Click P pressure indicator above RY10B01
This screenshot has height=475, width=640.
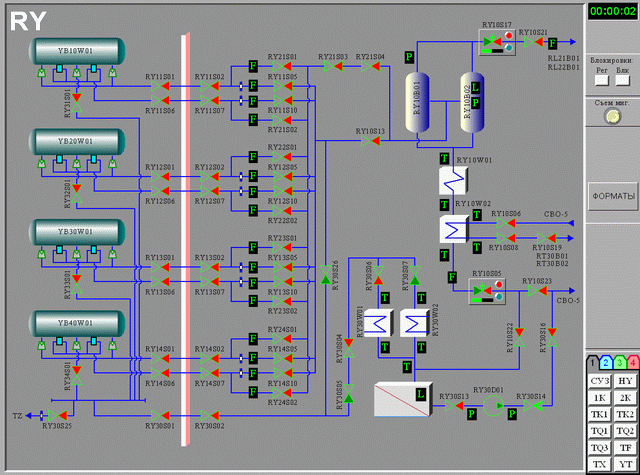click(x=409, y=57)
